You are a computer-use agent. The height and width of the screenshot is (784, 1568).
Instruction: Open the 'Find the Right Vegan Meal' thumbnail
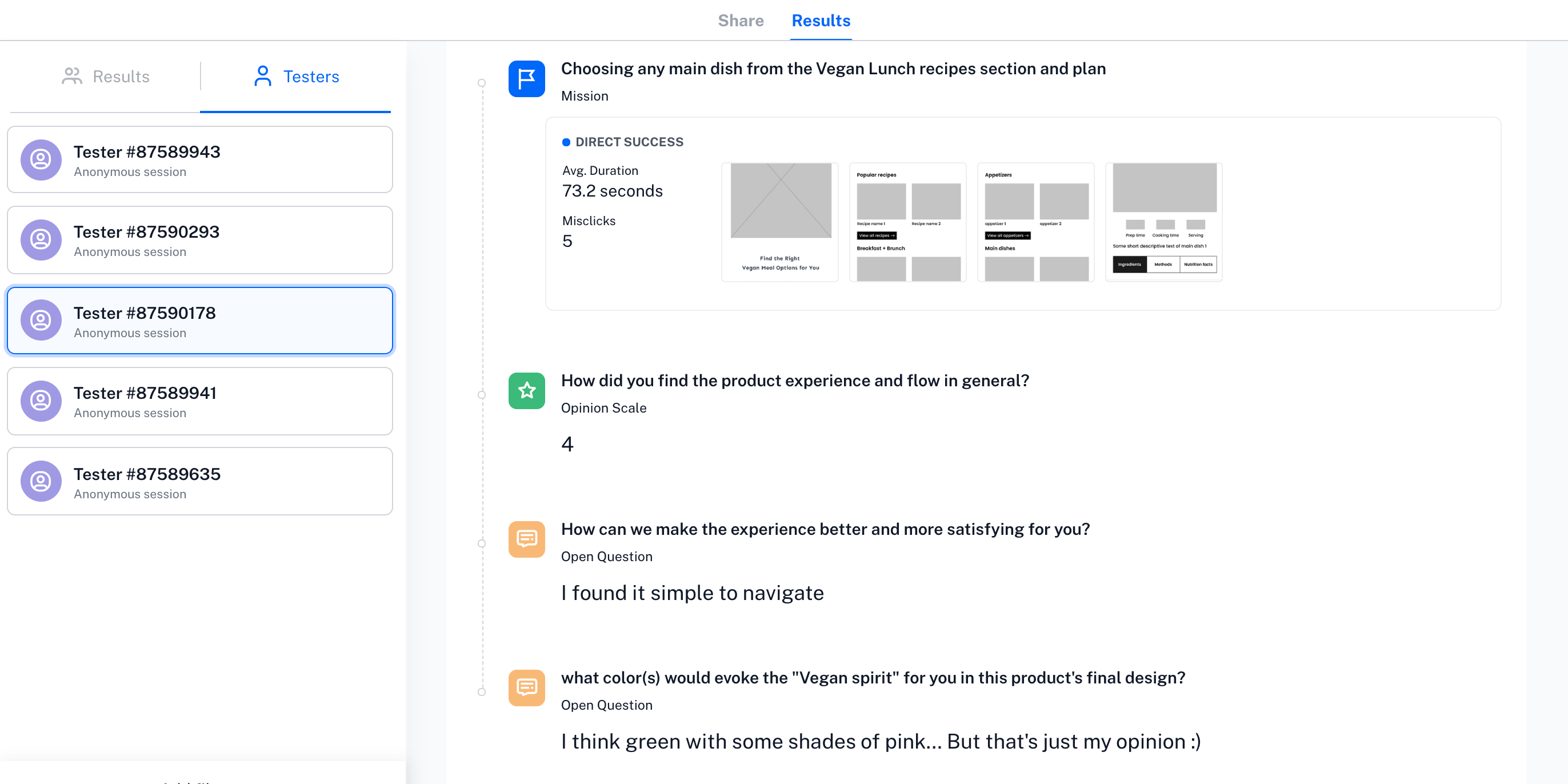(x=780, y=222)
